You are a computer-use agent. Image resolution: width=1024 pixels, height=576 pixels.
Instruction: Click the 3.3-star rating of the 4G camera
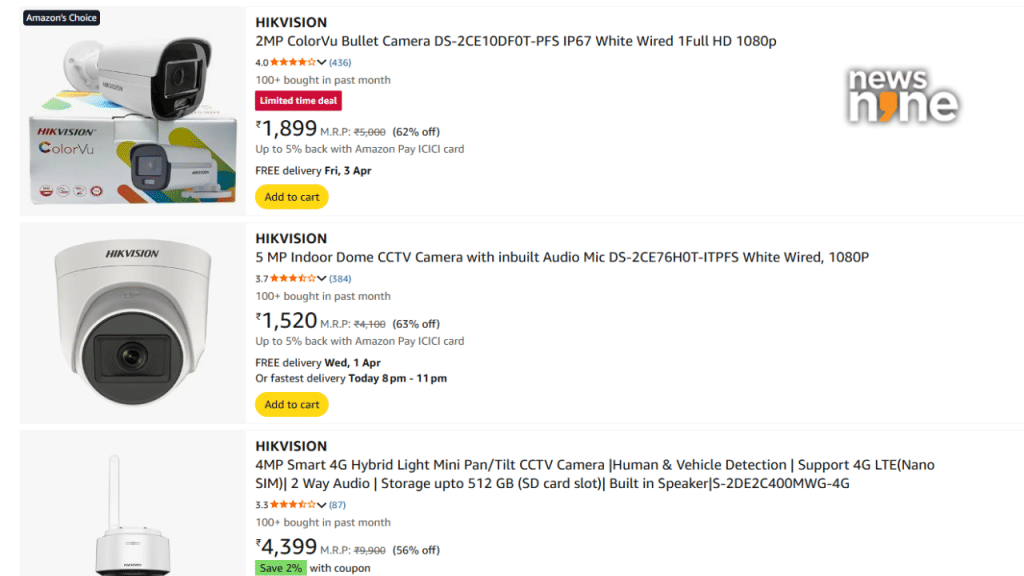[x=284, y=504]
